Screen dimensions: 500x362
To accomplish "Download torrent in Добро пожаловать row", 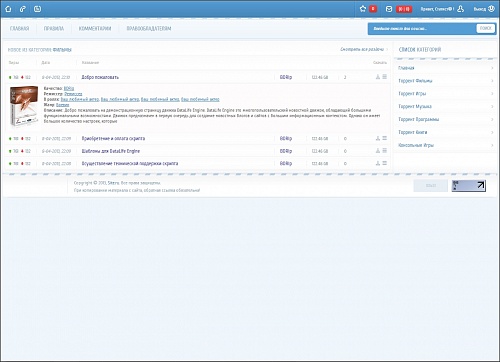I will (378, 77).
